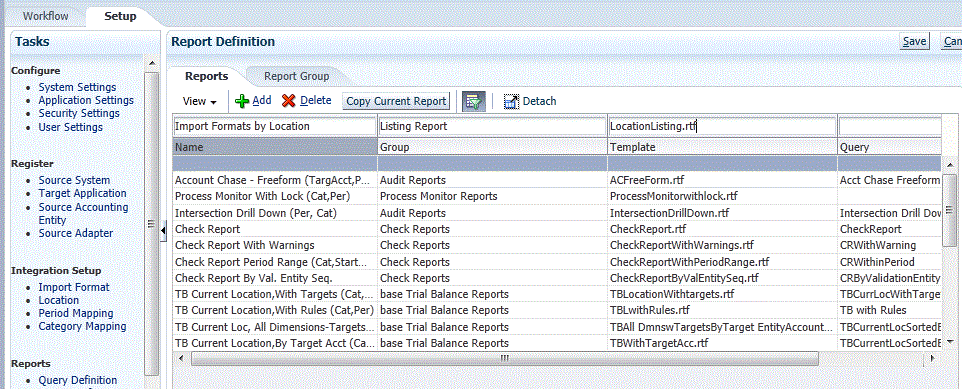Image resolution: width=962 pixels, height=389 pixels.
Task: Open Location link in Integration Setup
Action: [59, 300]
